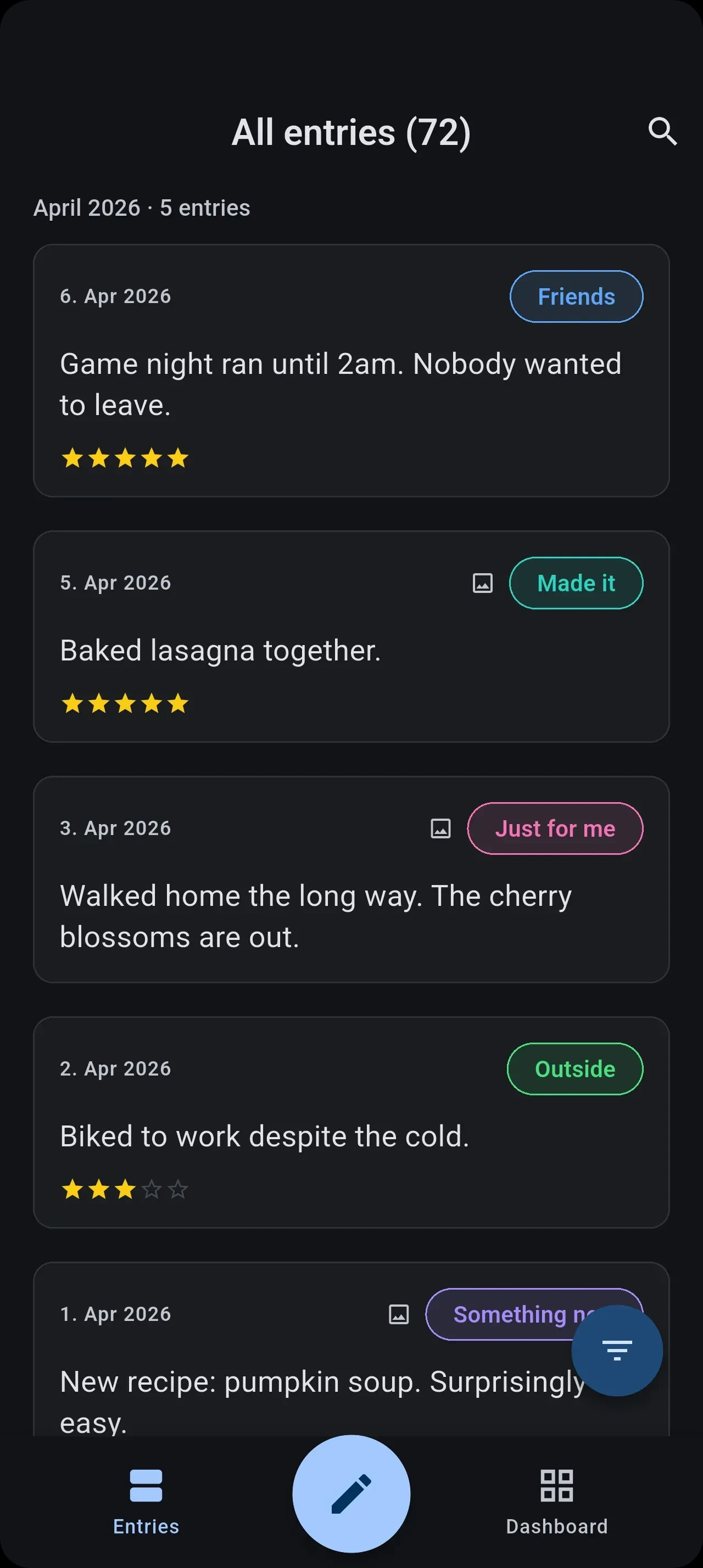The width and height of the screenshot is (703, 1568).
Task: Click the image icon on cherry blossoms entry
Action: click(x=440, y=828)
